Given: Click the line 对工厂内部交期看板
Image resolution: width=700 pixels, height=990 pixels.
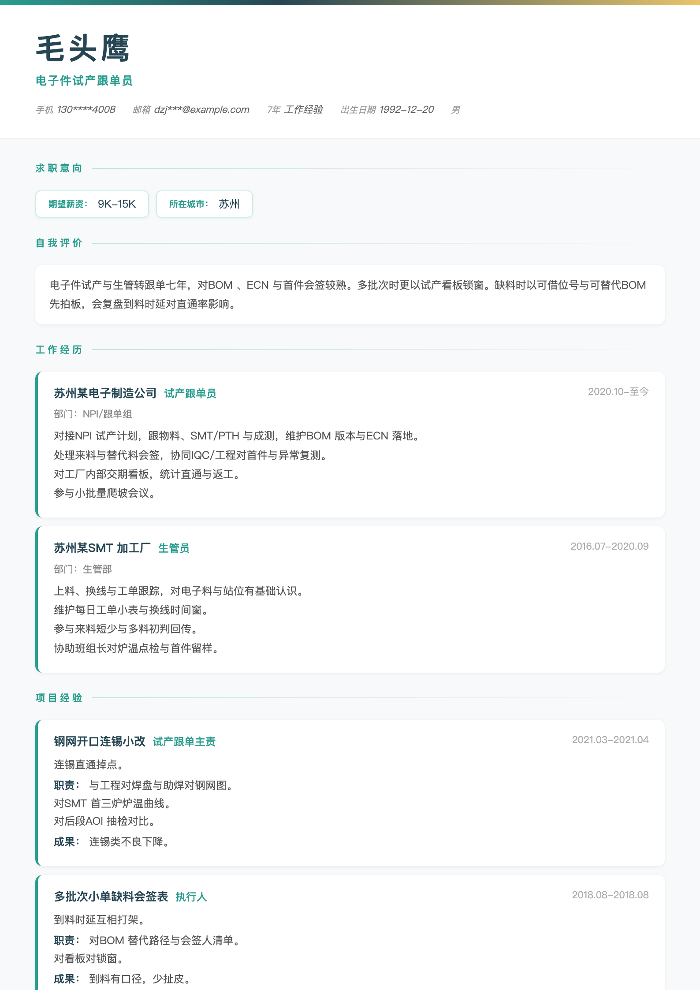Looking at the screenshot, I should coord(147,474).
